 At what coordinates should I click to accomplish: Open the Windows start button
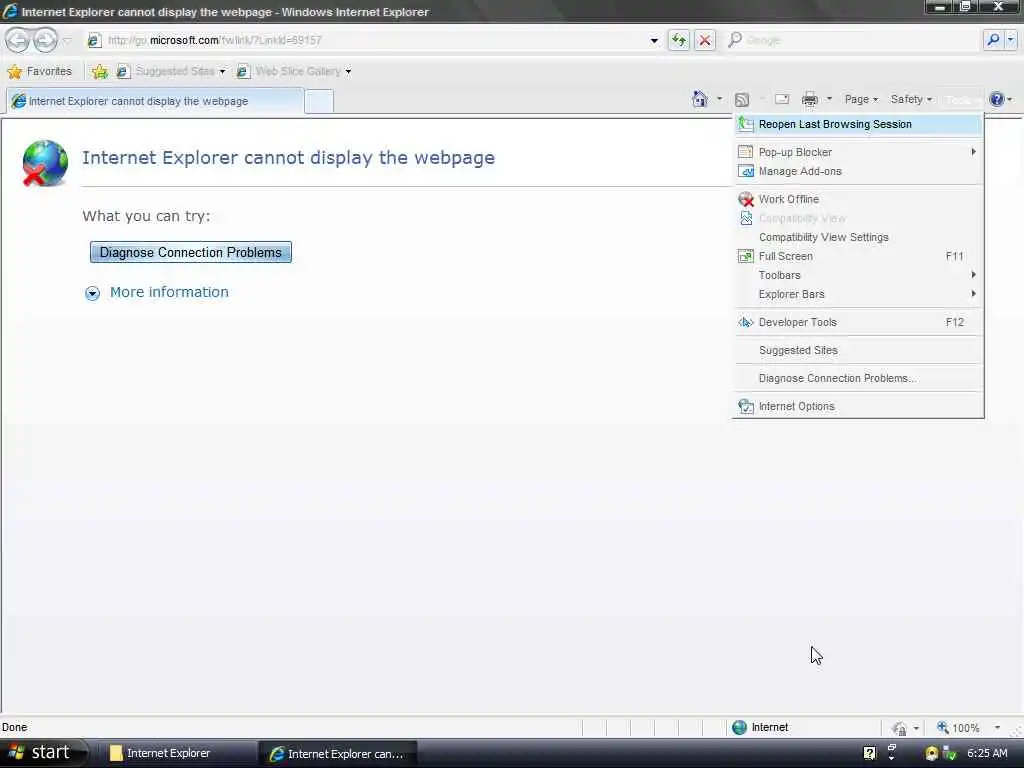[x=42, y=753]
